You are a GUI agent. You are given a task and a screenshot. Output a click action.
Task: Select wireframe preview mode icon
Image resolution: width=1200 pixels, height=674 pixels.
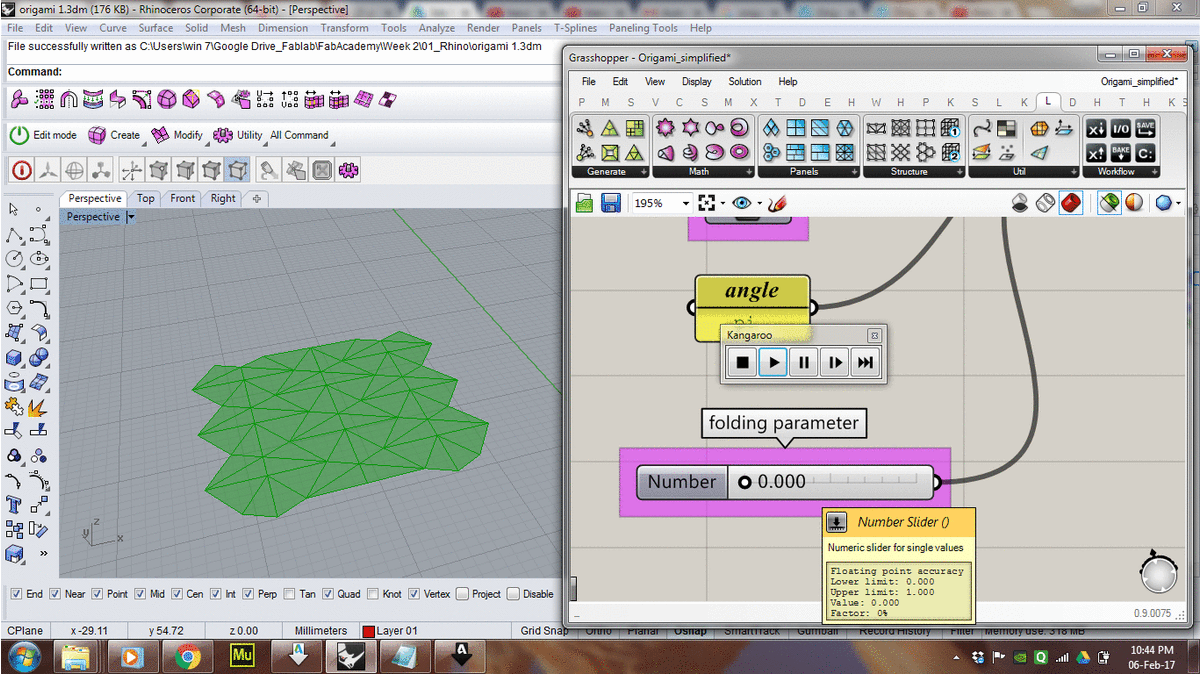(x=1045, y=203)
